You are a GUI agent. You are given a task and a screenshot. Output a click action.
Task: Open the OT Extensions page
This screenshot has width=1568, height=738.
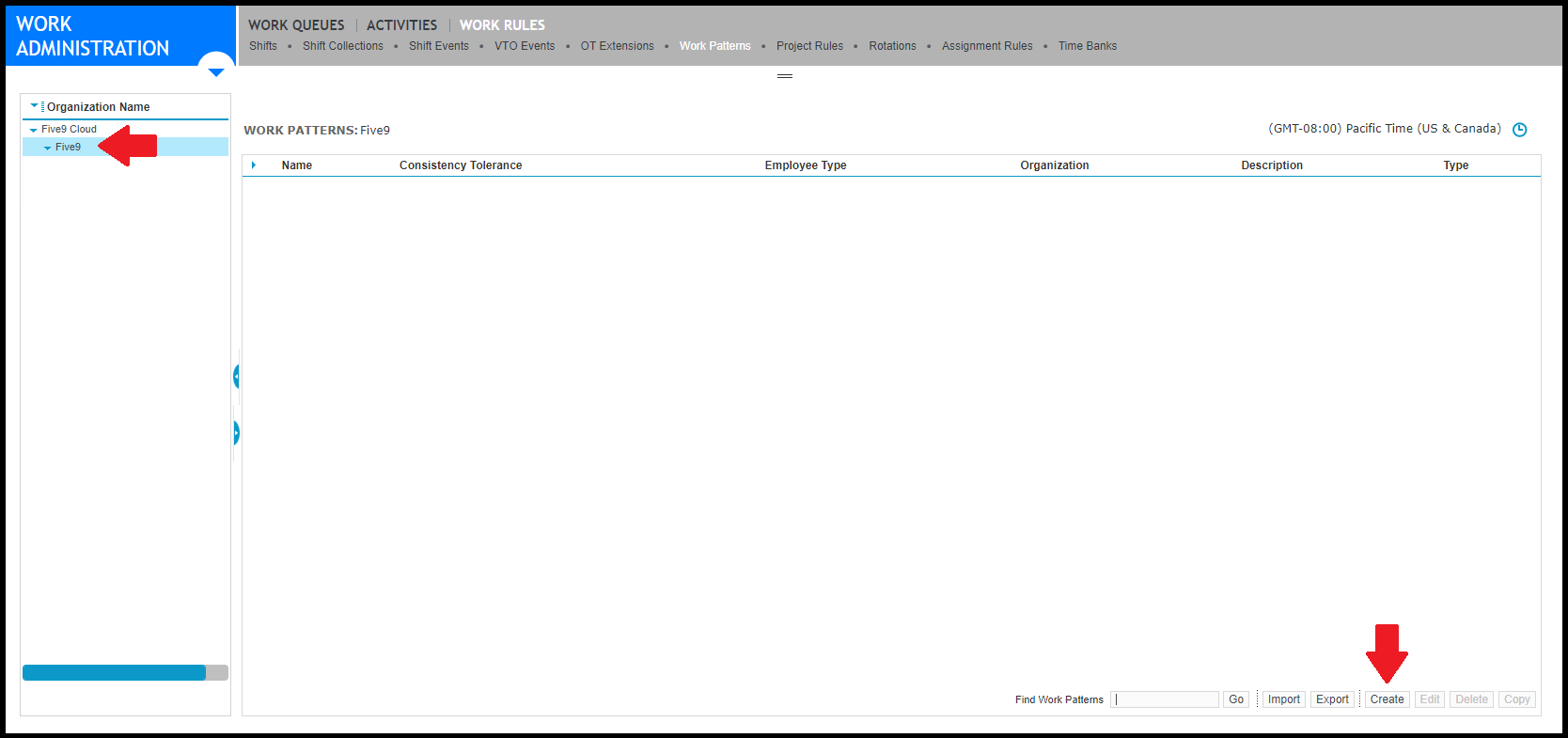618,46
